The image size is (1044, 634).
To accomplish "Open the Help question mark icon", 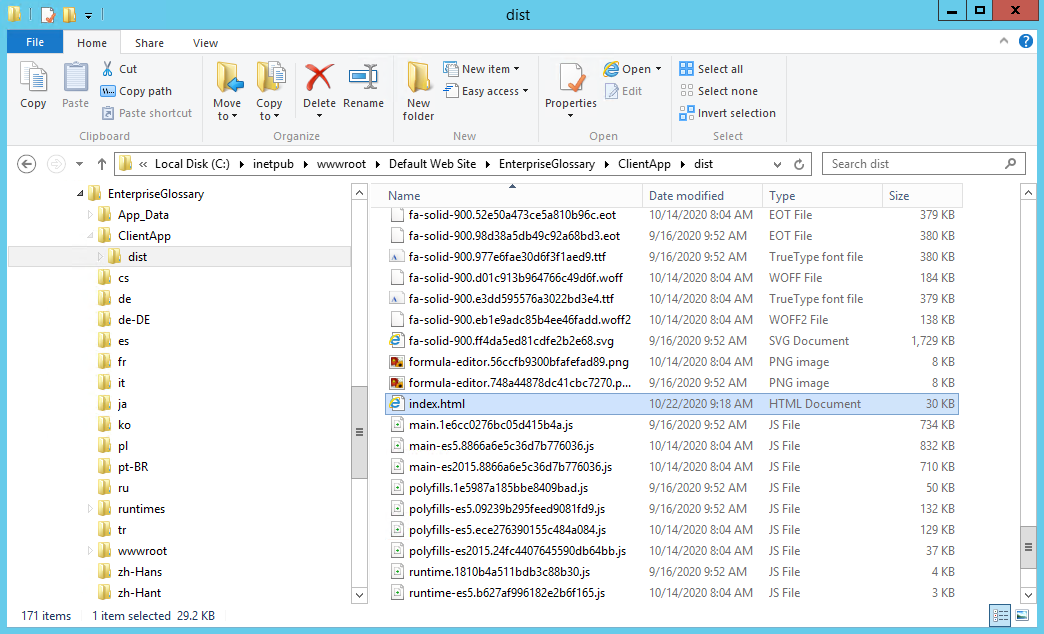I will tap(1025, 41).
